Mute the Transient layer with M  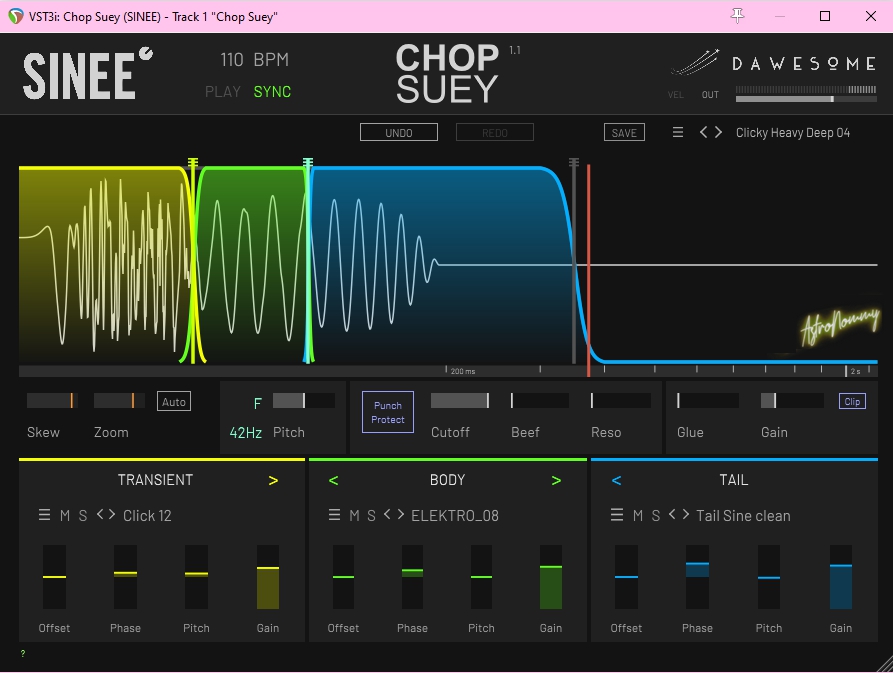65,516
